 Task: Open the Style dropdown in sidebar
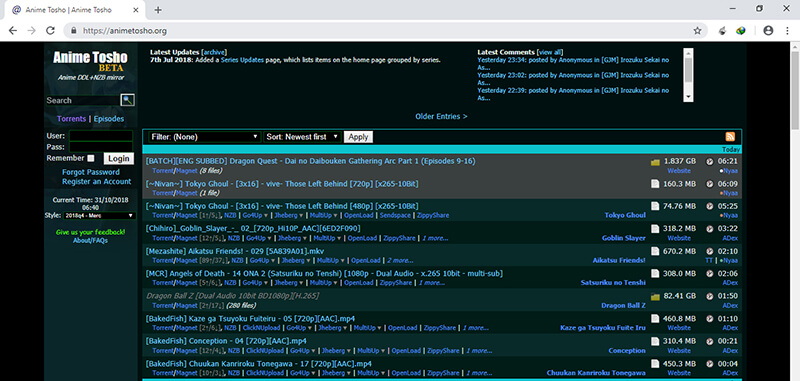point(98,216)
